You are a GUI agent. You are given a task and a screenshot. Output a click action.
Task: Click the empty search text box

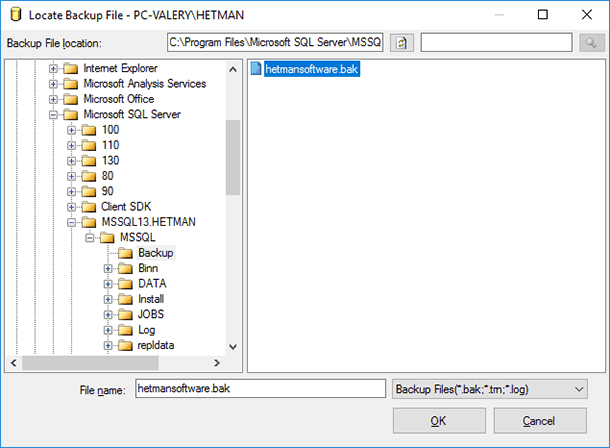(496, 42)
